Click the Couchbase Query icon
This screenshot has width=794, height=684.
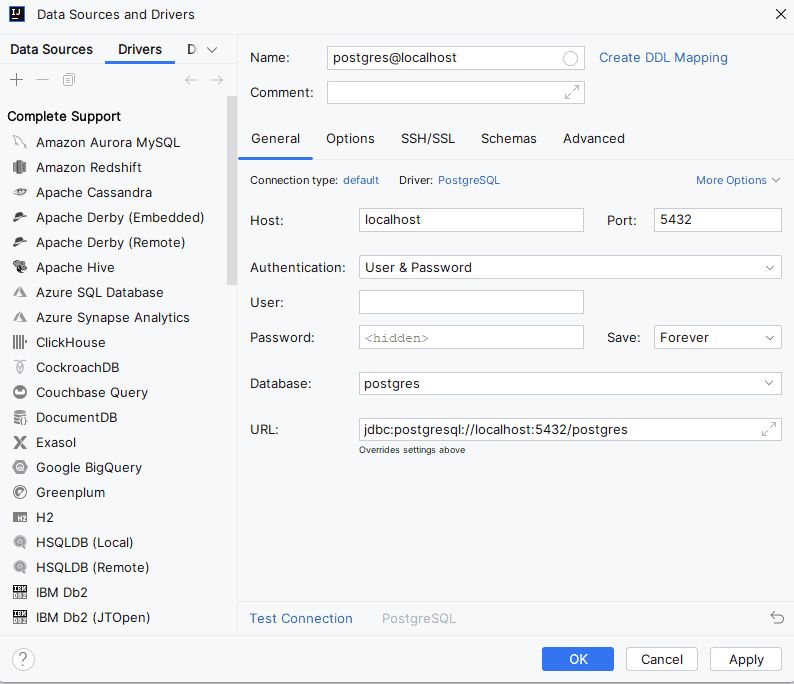click(x=20, y=392)
